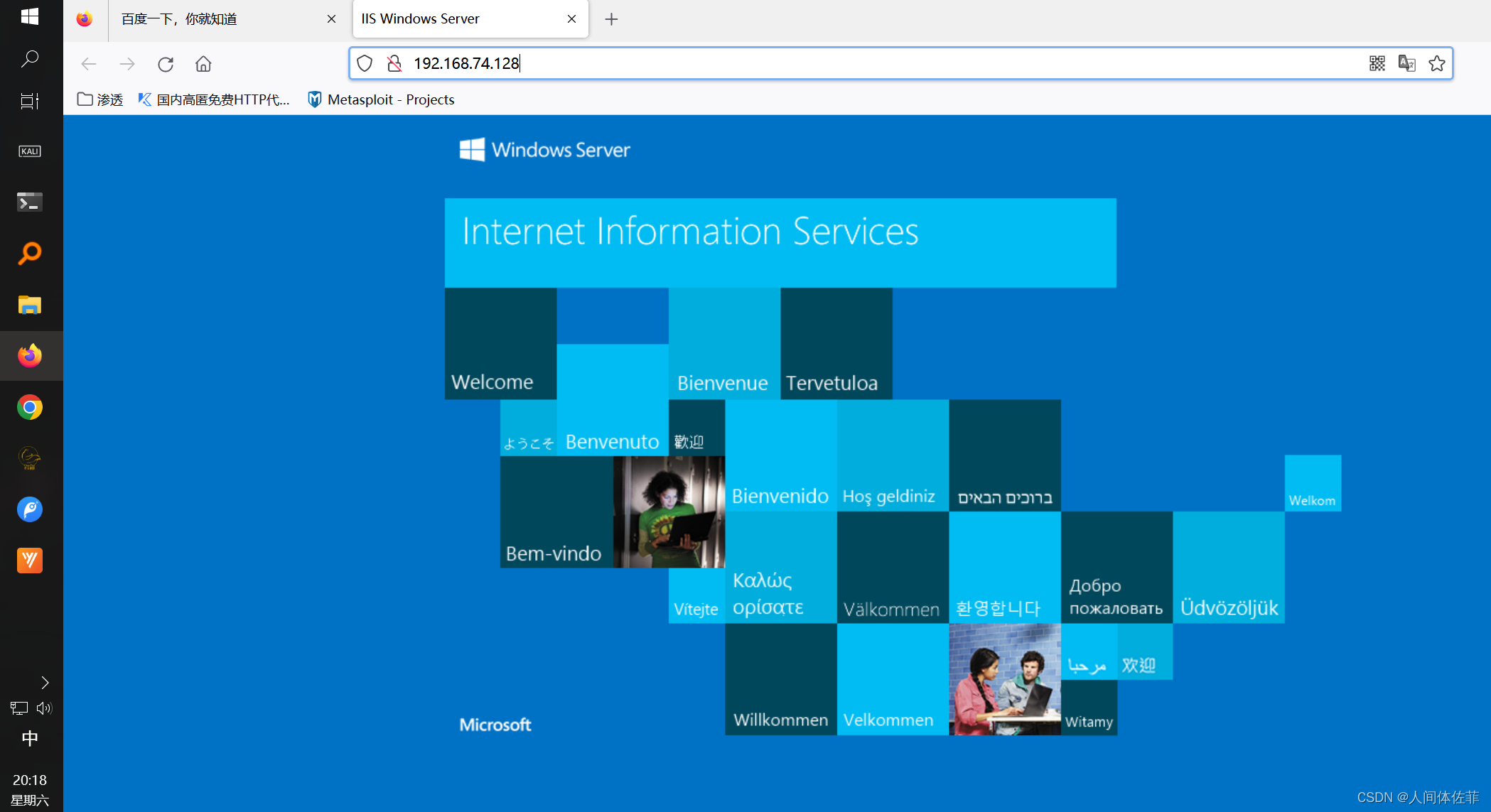
Task: Go to browser home page
Action: (x=203, y=64)
